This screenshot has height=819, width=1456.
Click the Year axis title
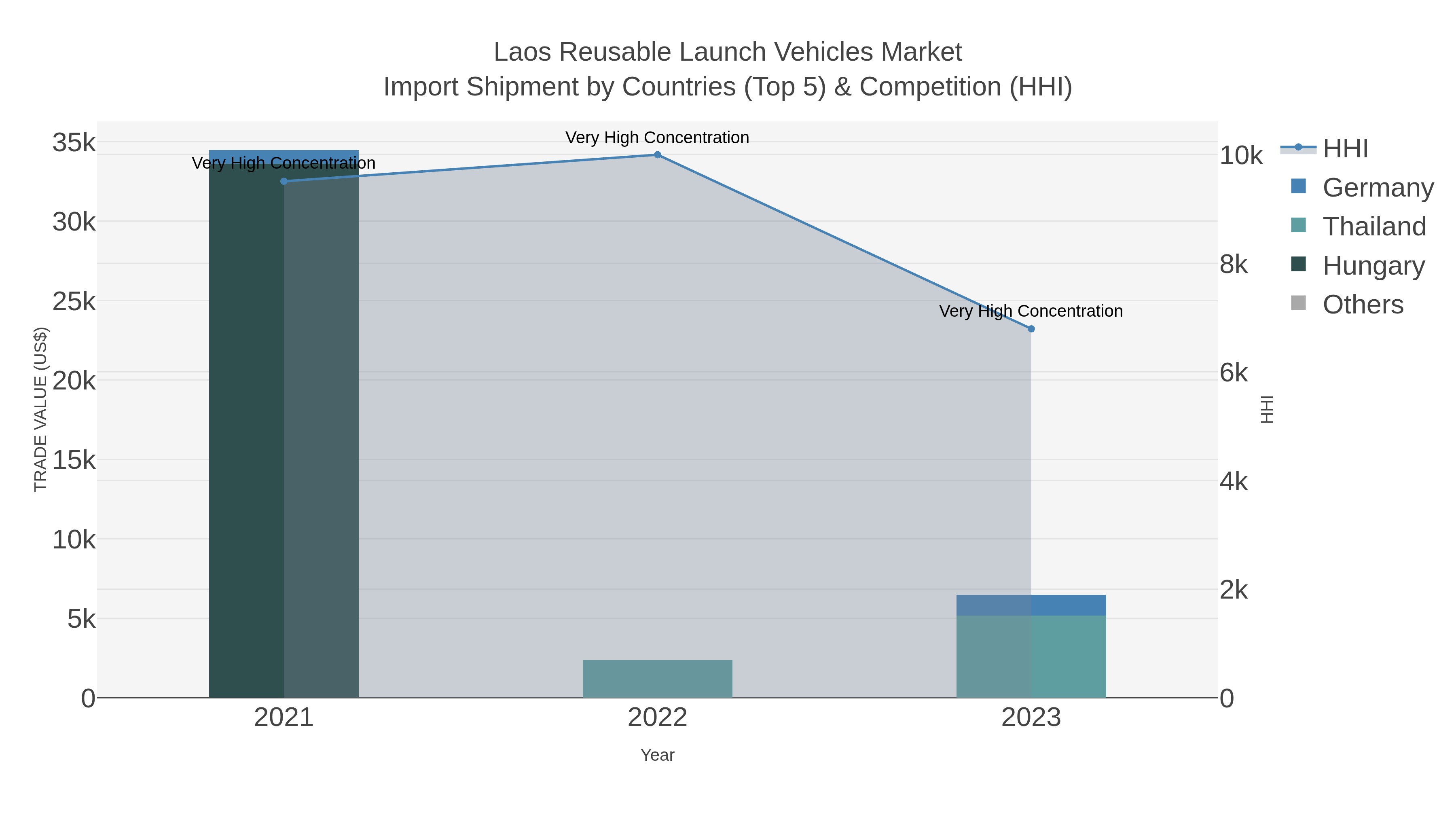pos(657,755)
